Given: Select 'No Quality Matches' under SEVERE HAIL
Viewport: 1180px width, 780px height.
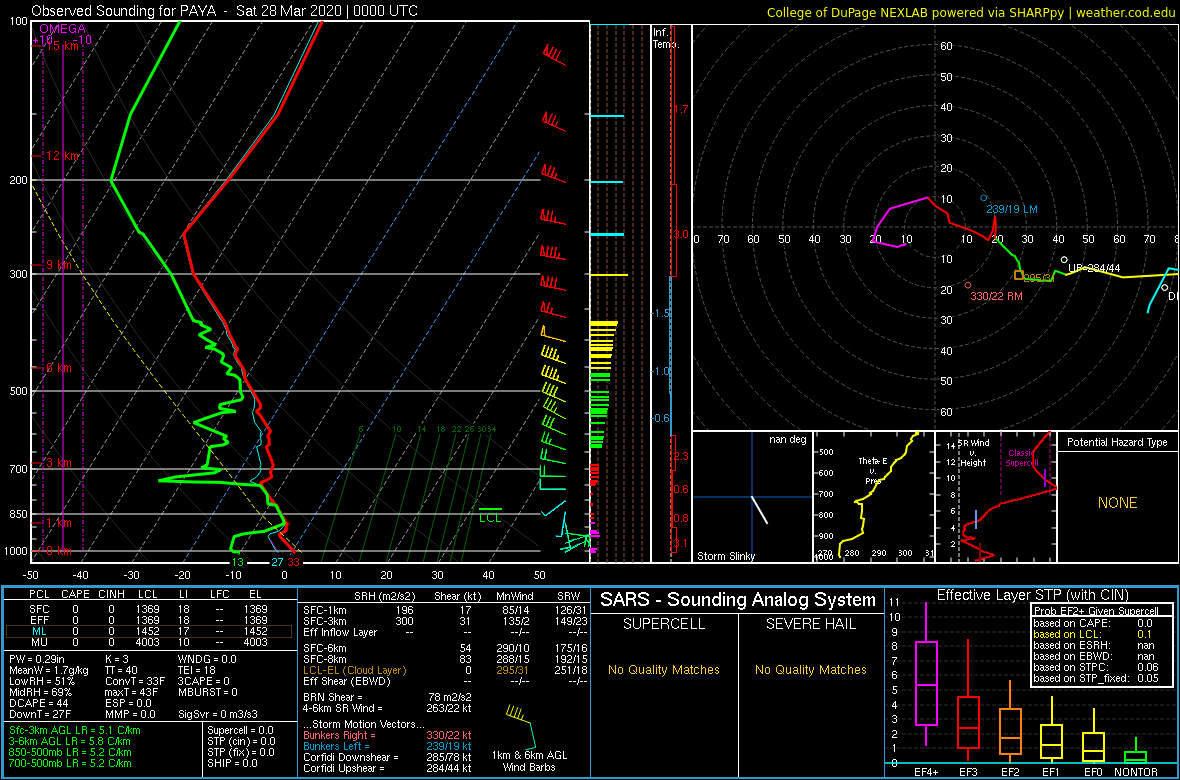Looking at the screenshot, I should coord(810,669).
